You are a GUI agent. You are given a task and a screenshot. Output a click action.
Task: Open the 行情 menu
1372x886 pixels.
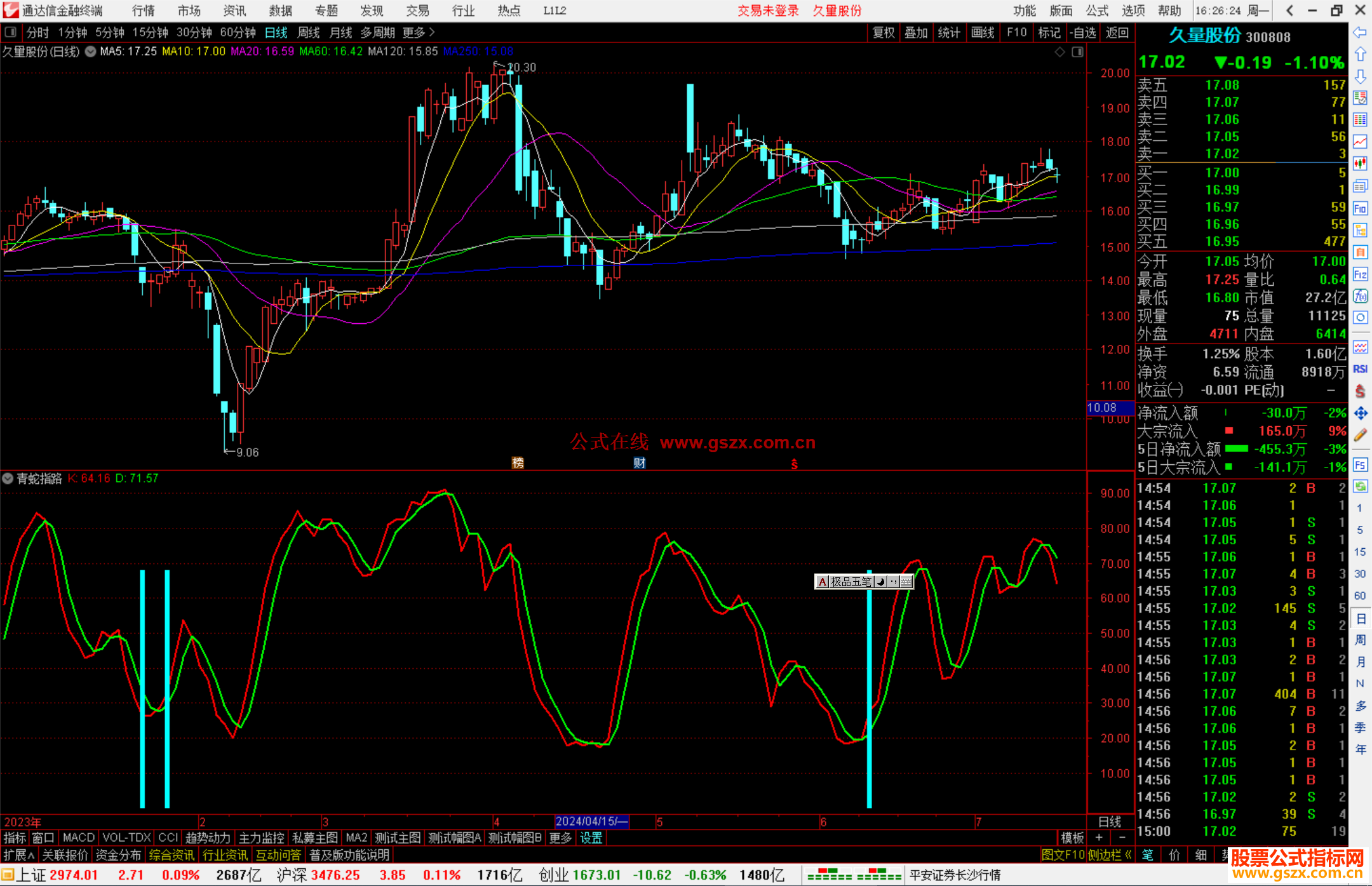pyautogui.click(x=144, y=11)
